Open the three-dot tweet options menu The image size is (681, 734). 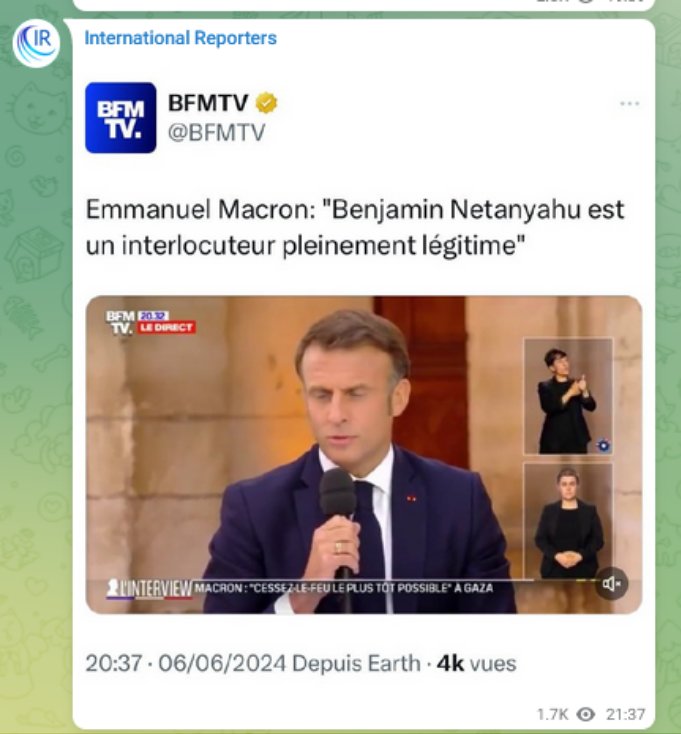pos(630,103)
